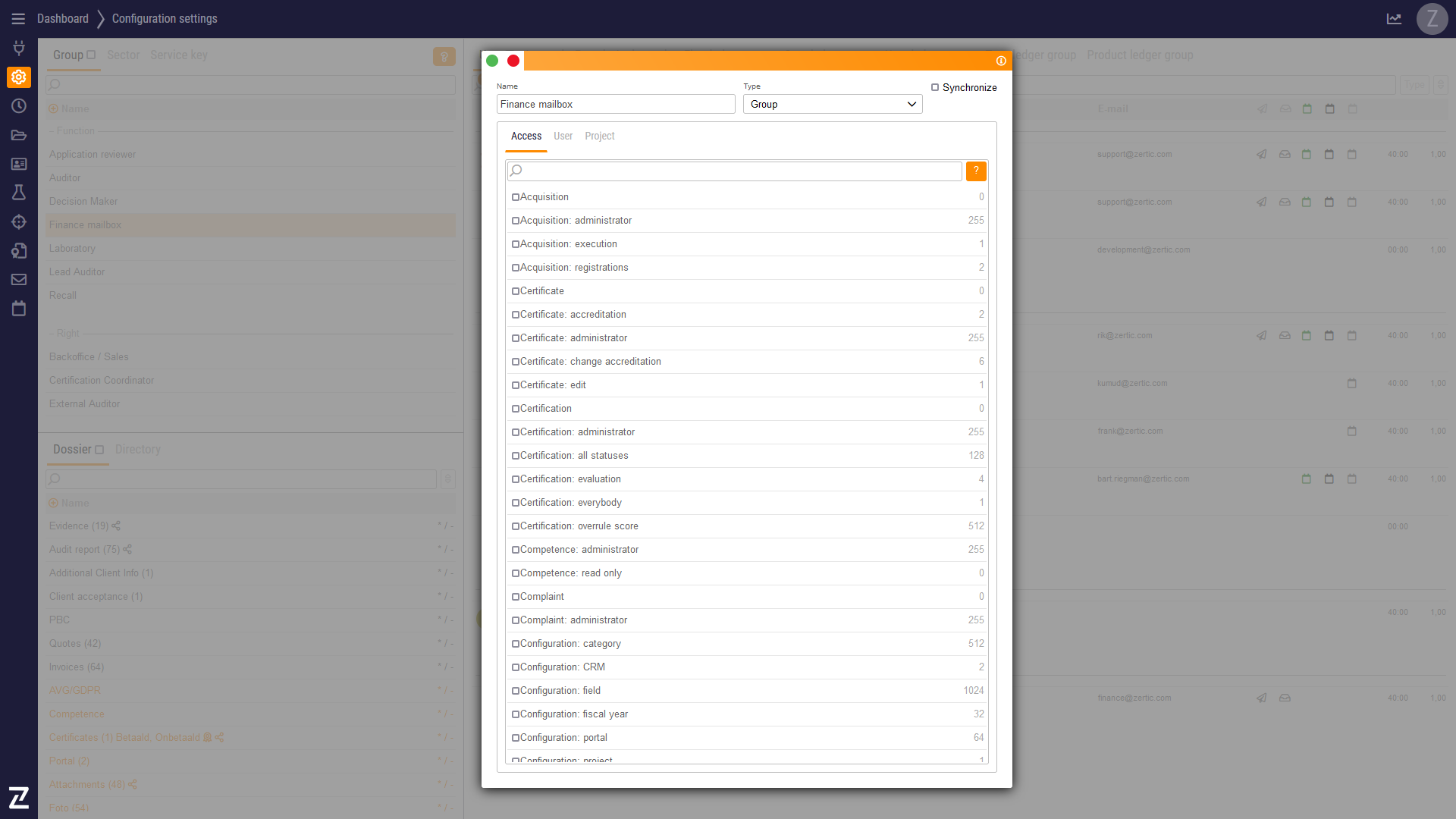Screen dimensions: 1456x819
Task: Enable the Synchronize checkbox
Action: pyautogui.click(x=935, y=87)
